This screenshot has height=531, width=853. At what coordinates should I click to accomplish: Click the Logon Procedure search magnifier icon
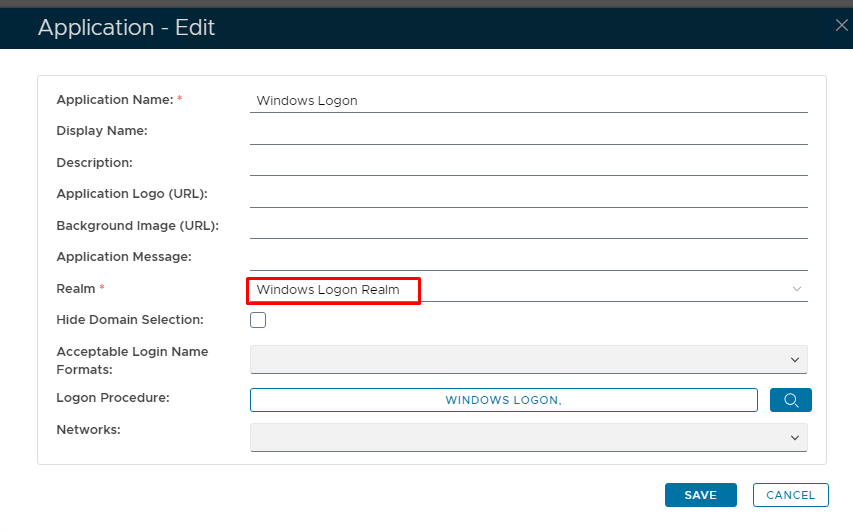pos(790,400)
